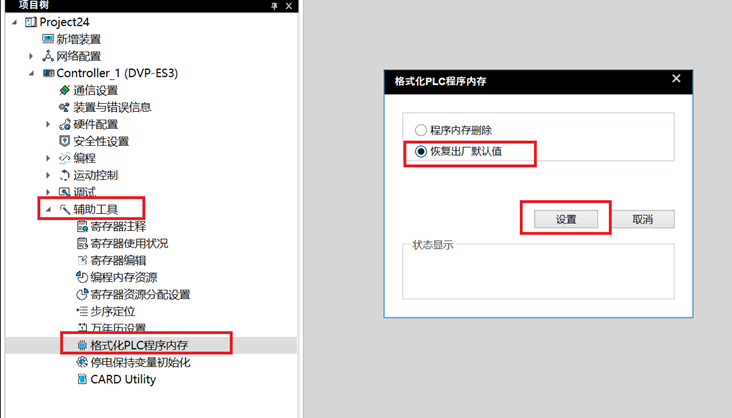Click the 寄存器注释 icon

pyautogui.click(x=82, y=226)
